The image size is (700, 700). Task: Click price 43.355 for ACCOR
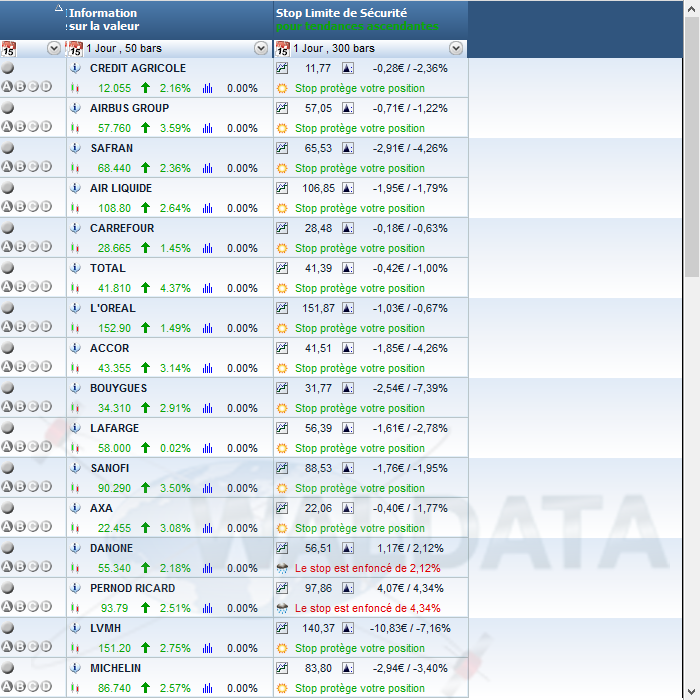[114, 368]
